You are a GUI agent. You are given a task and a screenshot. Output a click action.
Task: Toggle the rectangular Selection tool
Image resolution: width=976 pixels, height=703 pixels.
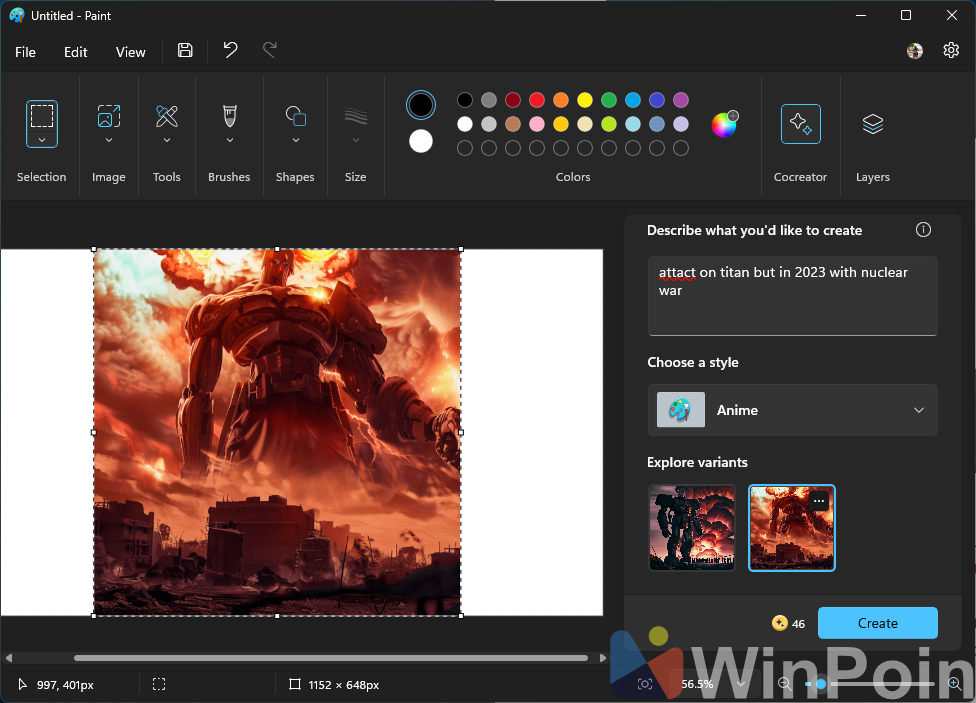(x=42, y=116)
